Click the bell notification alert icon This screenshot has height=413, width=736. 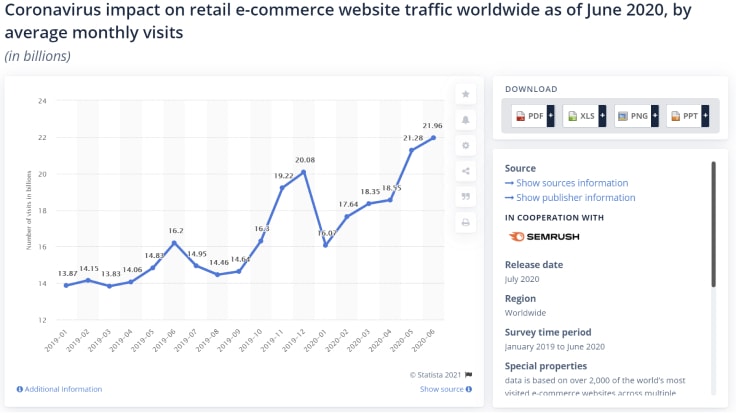[x=465, y=120]
